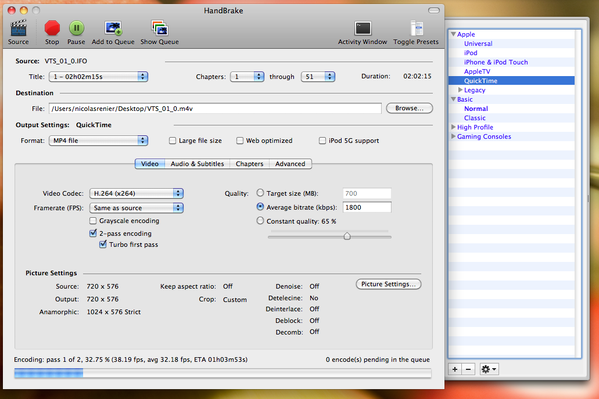Disable the 2-pass encoding checkbox
The width and height of the screenshot is (599, 399).
[x=93, y=233]
